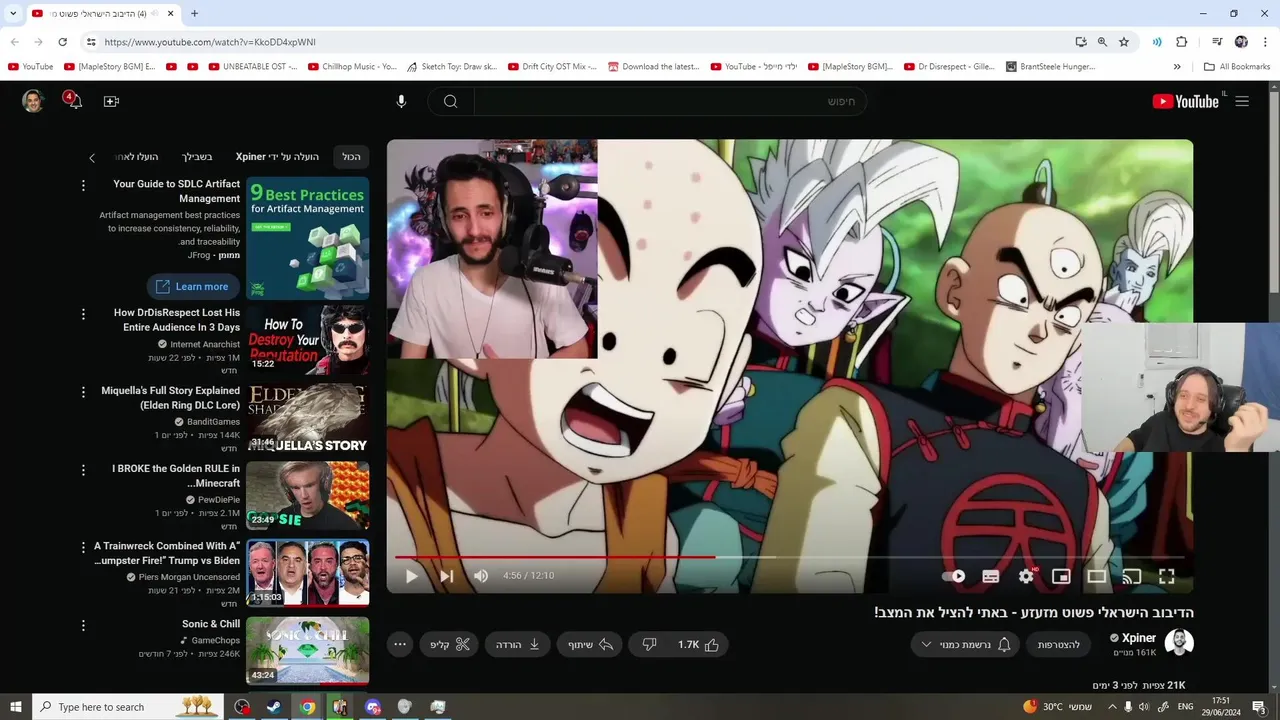Mute the video player volume
This screenshot has height=720, width=1280.
coord(481,576)
